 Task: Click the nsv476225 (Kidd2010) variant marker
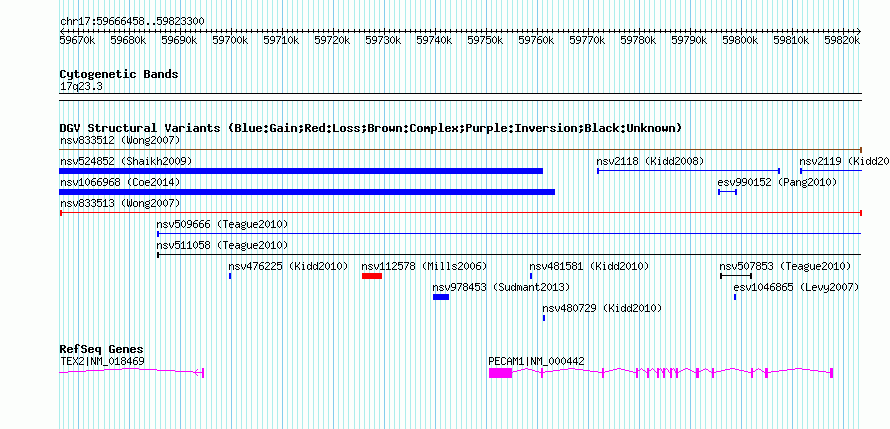(230, 276)
